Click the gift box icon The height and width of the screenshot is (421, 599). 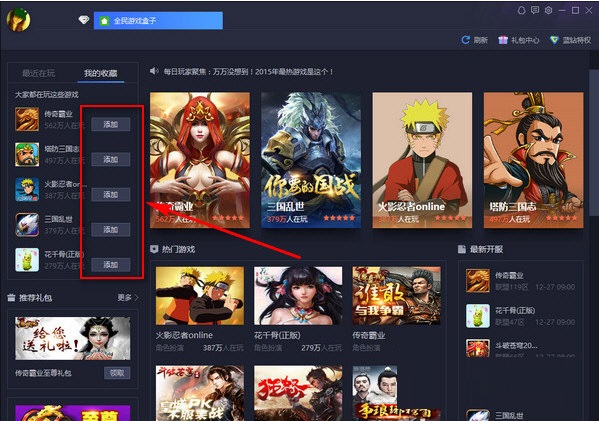pyautogui.click(x=503, y=40)
